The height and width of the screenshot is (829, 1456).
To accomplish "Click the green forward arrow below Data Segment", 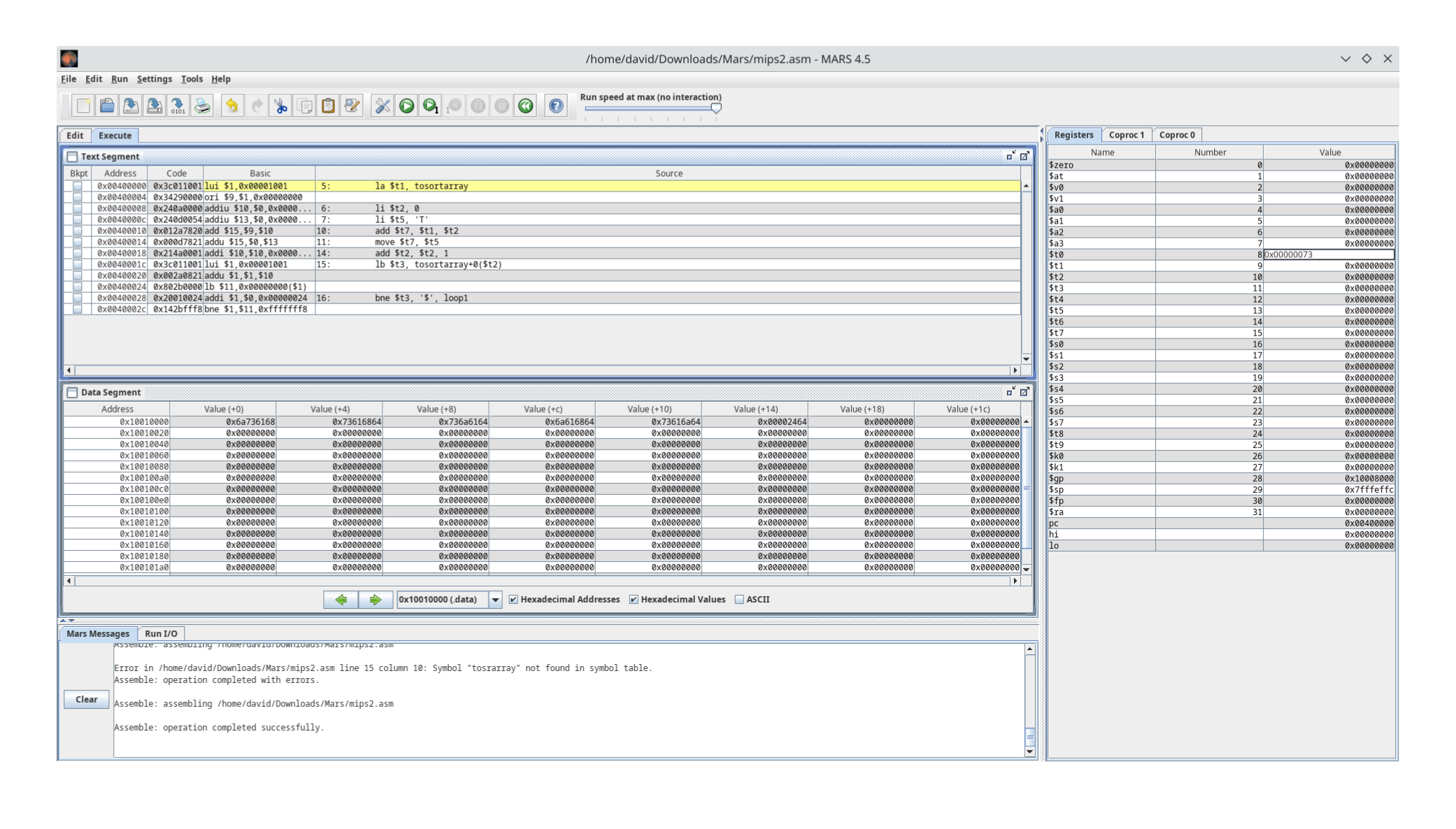I will coord(376,599).
